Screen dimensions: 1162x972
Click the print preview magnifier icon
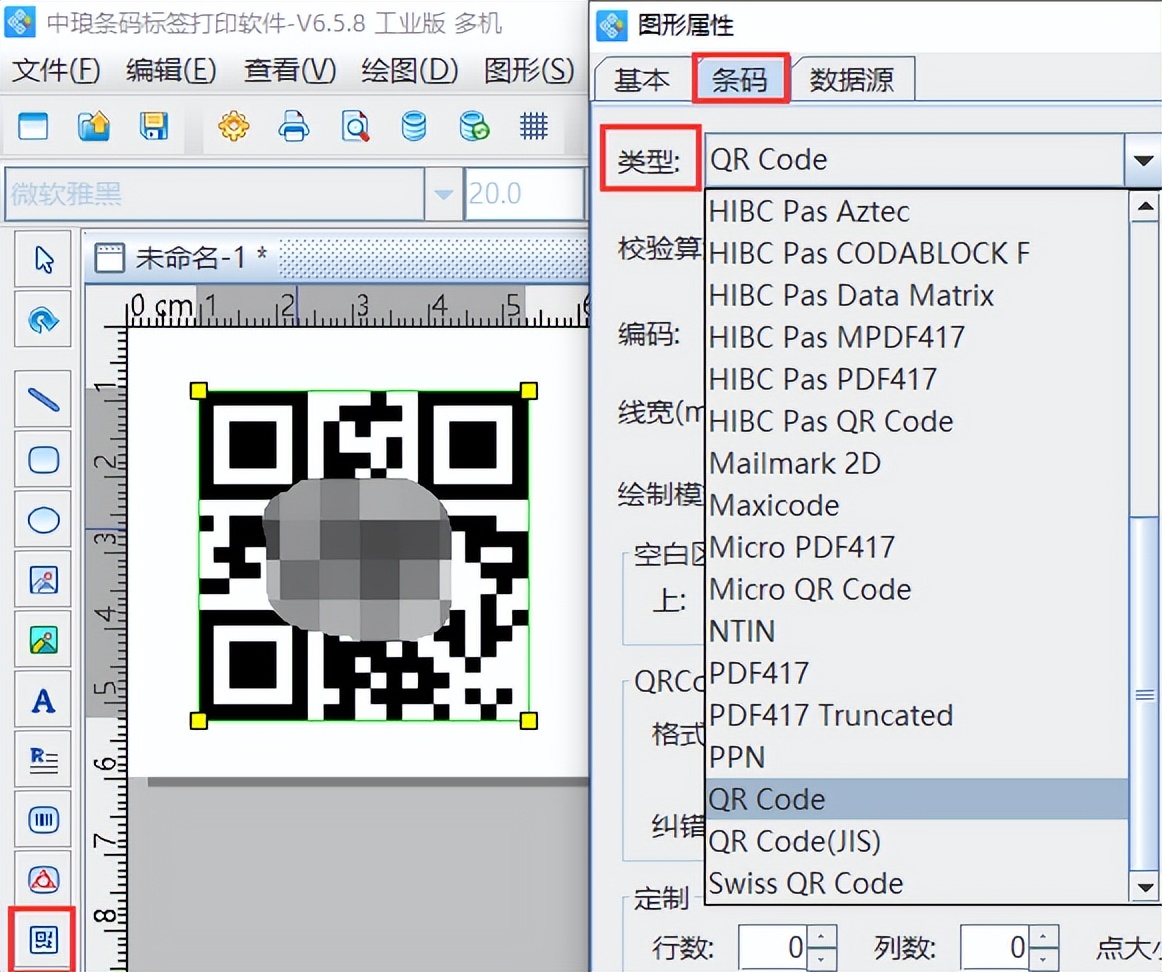(x=355, y=126)
